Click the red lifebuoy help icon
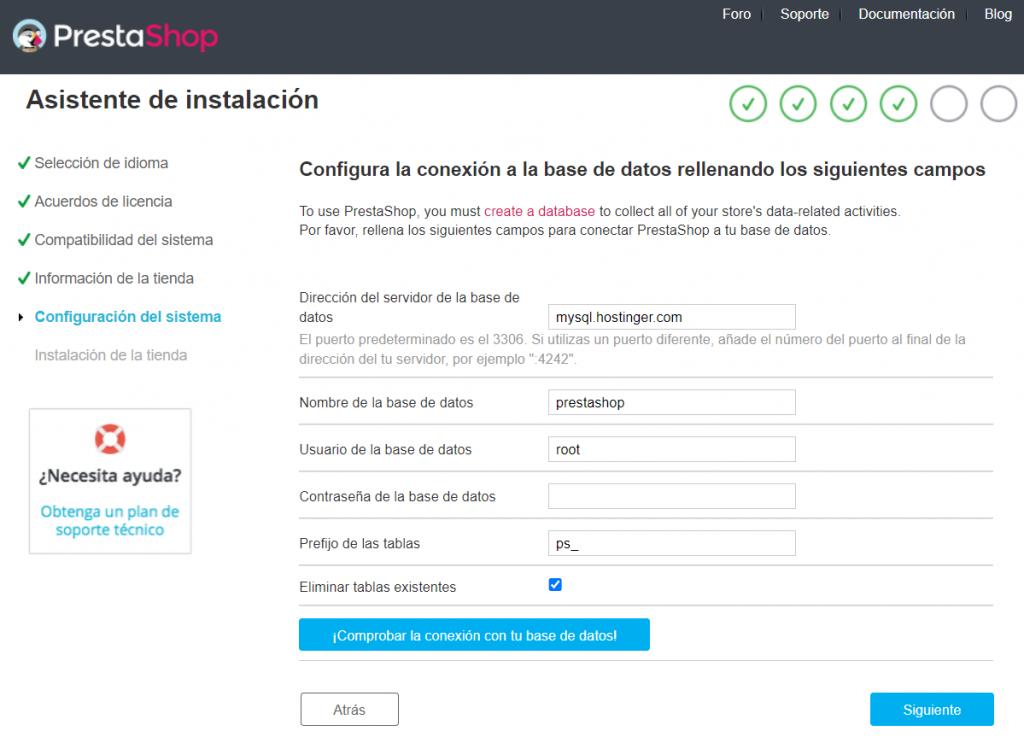Viewport: 1024px width, 743px height. 110,437
